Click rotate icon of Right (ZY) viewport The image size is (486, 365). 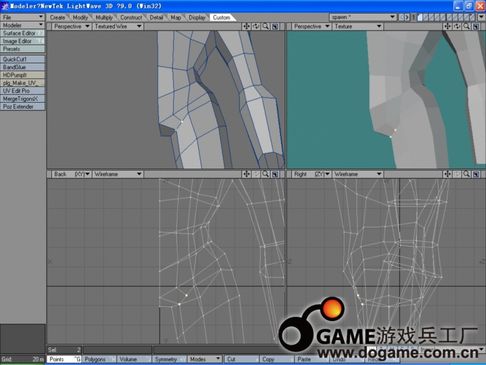pos(457,174)
